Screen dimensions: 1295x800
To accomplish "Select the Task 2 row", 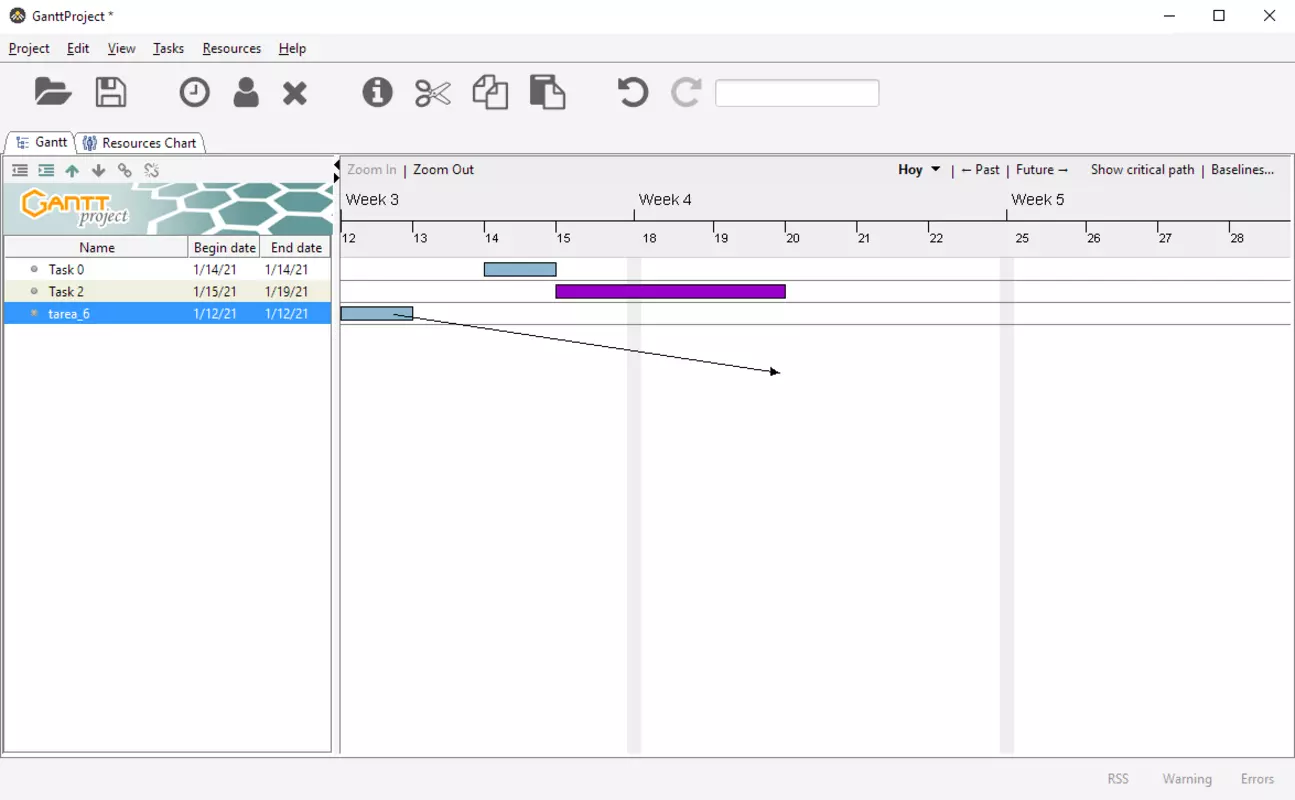I will pyautogui.click(x=168, y=291).
